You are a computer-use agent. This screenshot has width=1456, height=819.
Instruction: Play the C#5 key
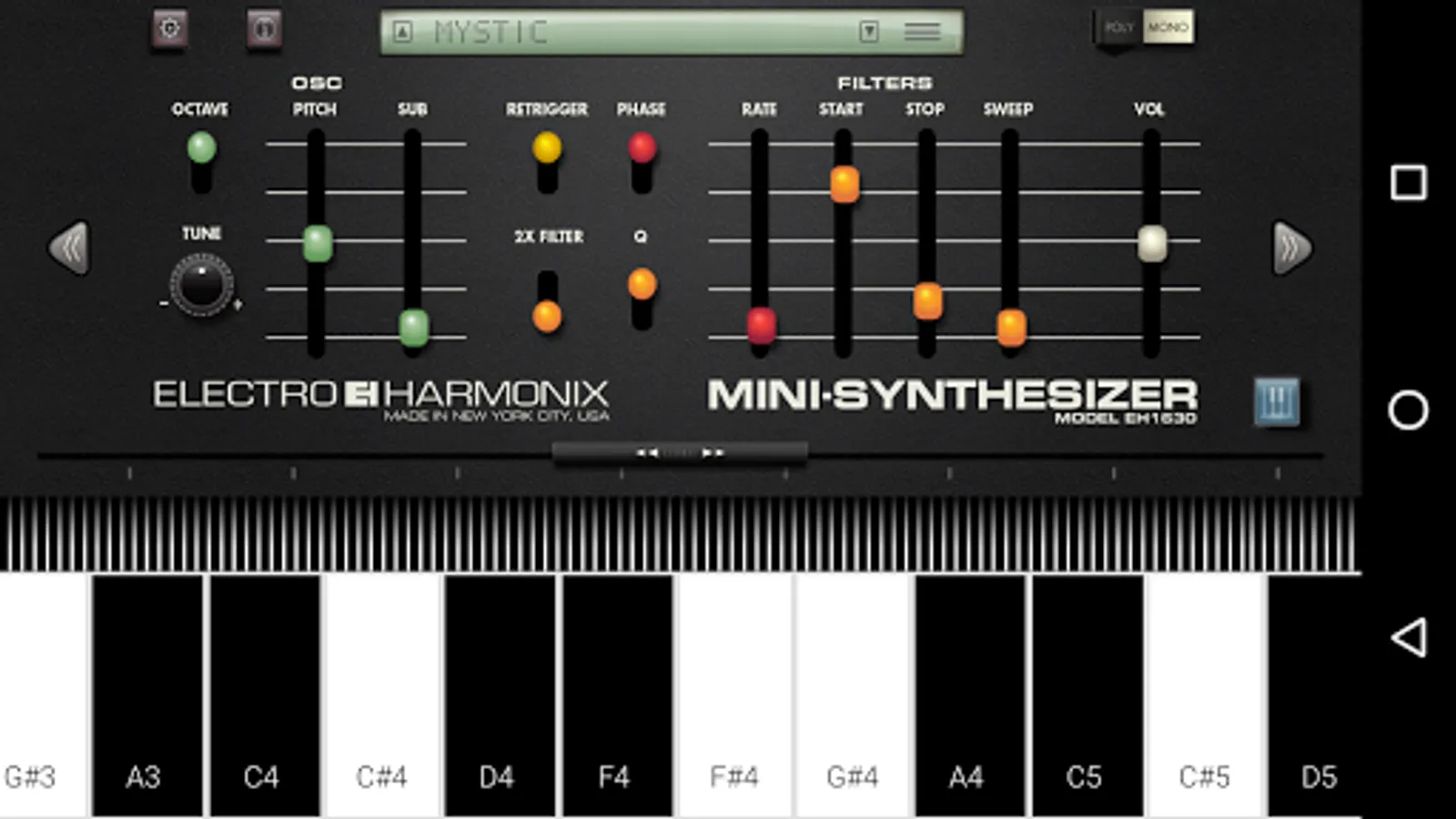click(x=1206, y=696)
